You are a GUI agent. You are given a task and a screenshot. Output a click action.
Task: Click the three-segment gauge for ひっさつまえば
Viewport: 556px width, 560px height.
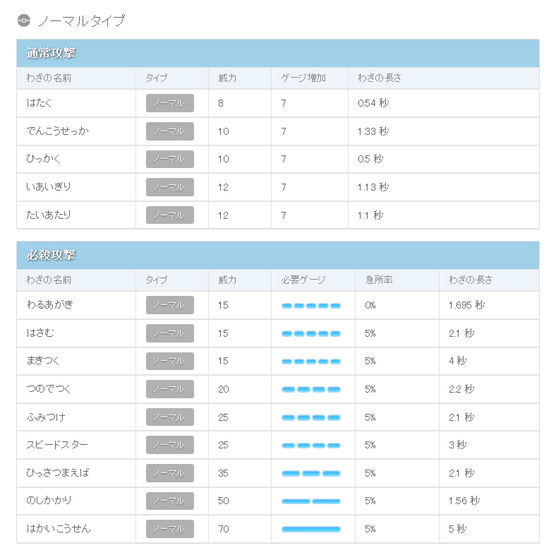(311, 473)
